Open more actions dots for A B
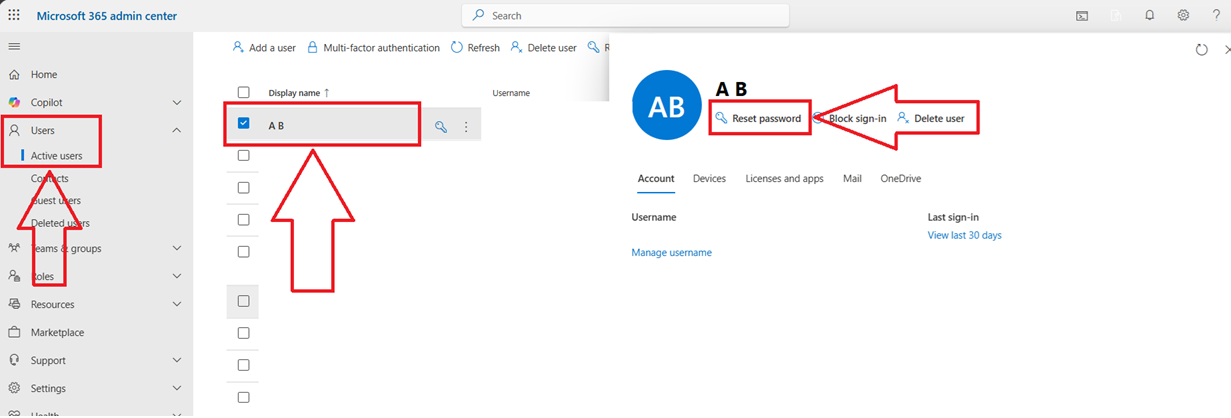The image size is (1231, 418). coord(465,126)
